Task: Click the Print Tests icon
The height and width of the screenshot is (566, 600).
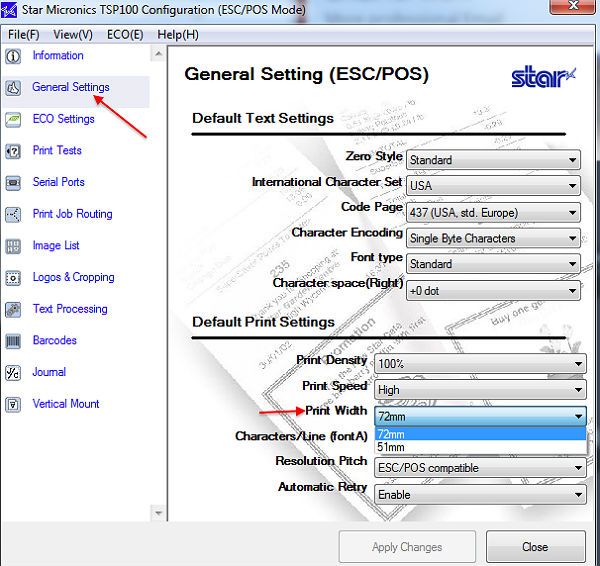Action: tap(13, 151)
